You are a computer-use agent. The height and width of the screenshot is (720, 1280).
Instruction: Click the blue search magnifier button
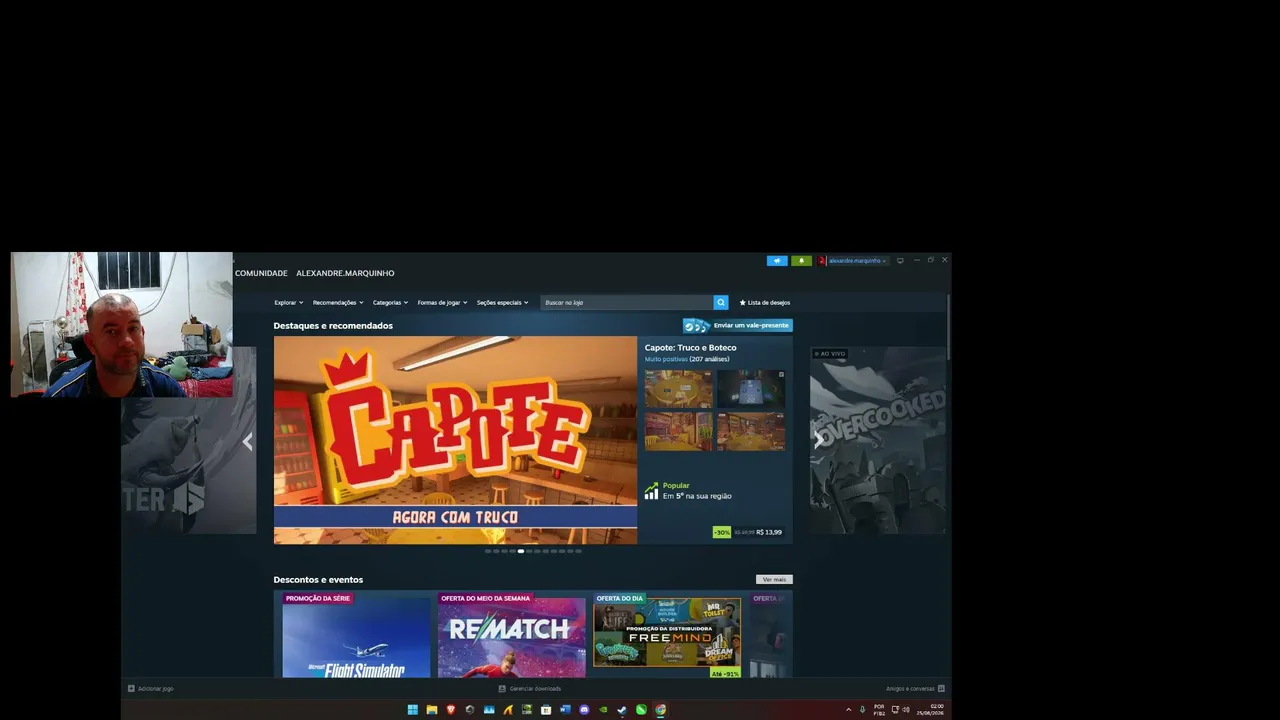pos(720,302)
